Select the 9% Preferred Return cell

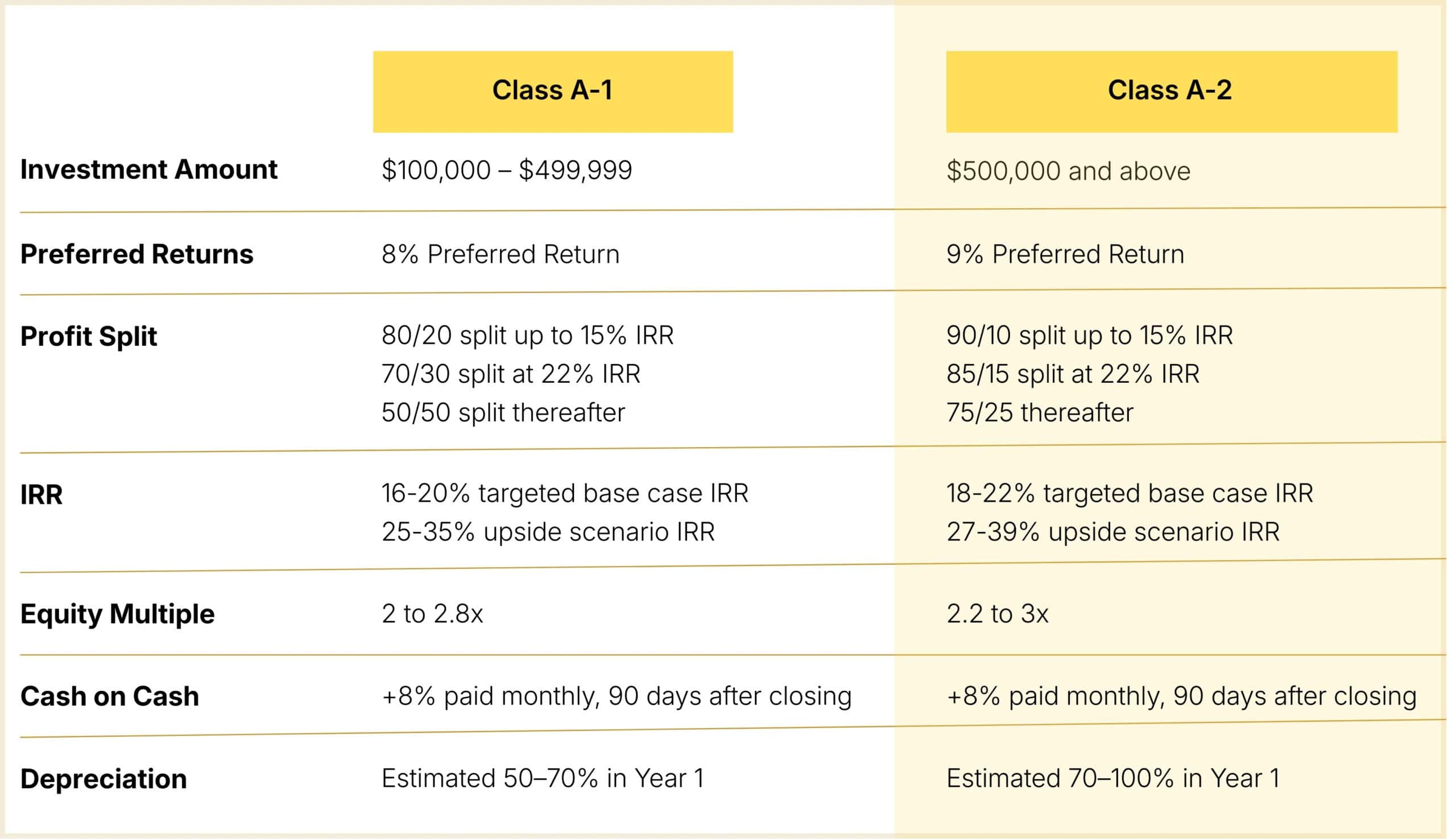(x=1065, y=254)
